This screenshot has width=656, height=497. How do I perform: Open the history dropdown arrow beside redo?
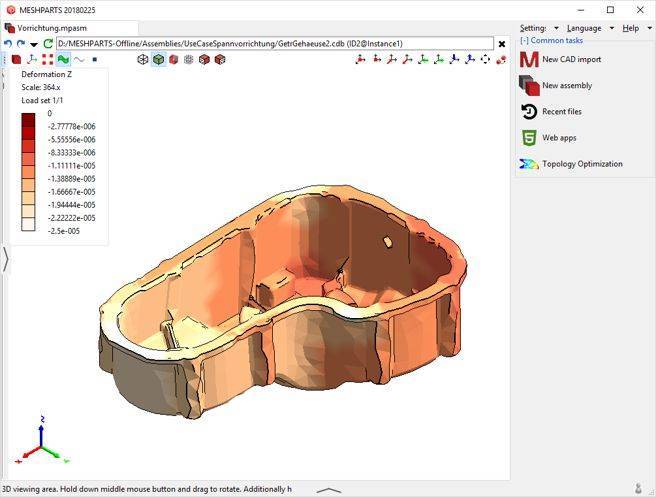click(34, 45)
